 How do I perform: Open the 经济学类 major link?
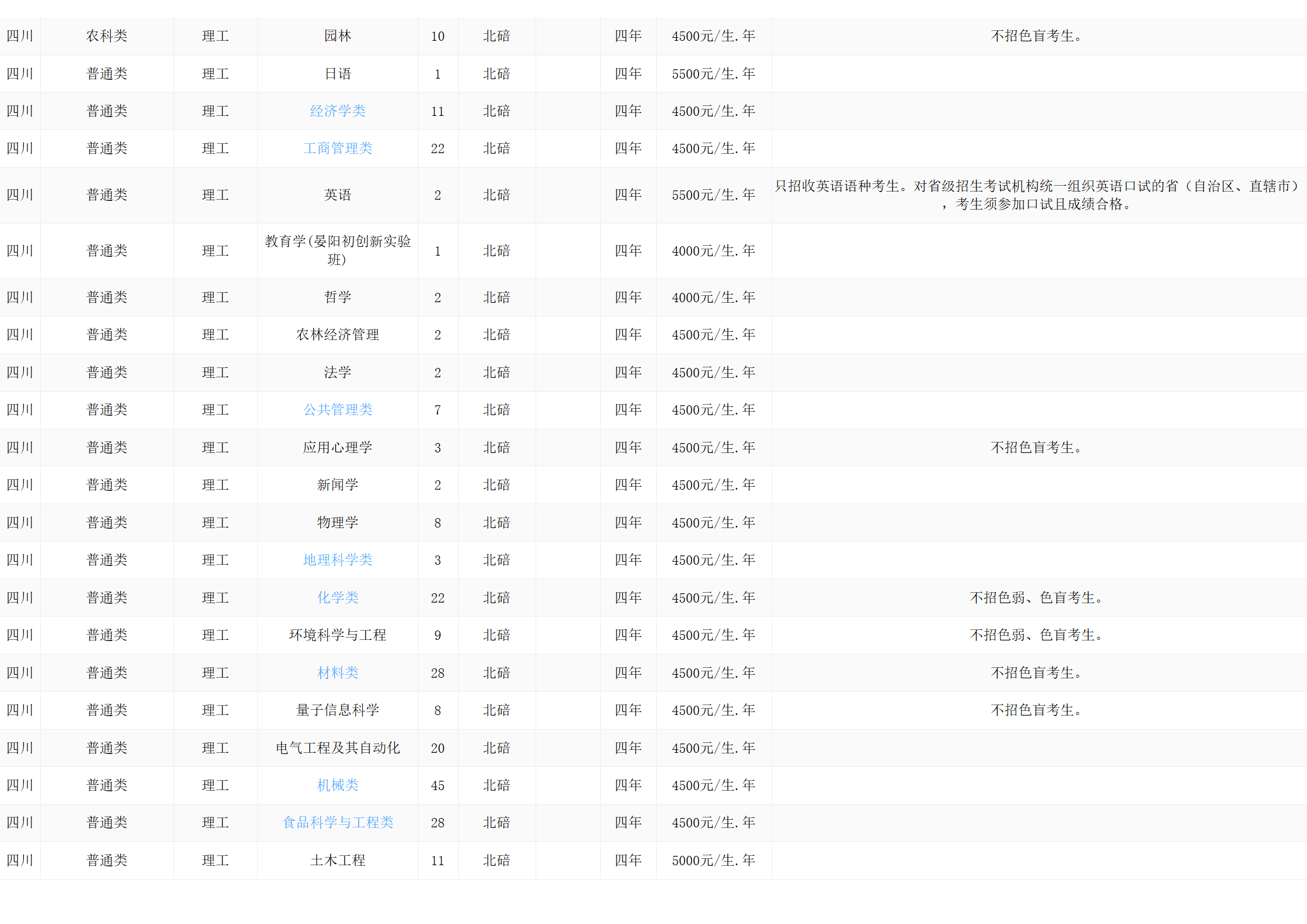point(338,111)
